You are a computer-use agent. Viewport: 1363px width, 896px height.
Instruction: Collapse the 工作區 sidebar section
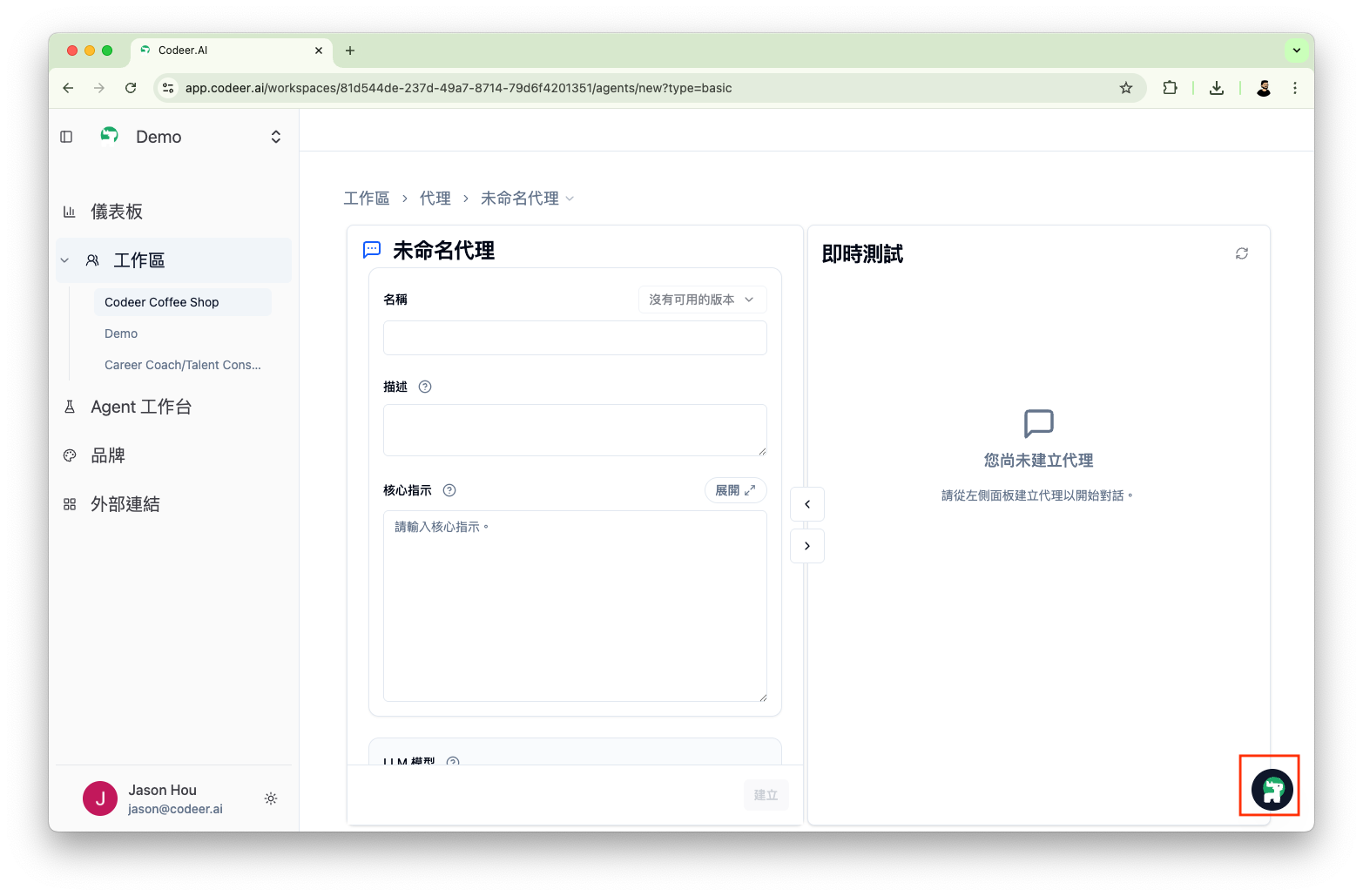point(64,260)
